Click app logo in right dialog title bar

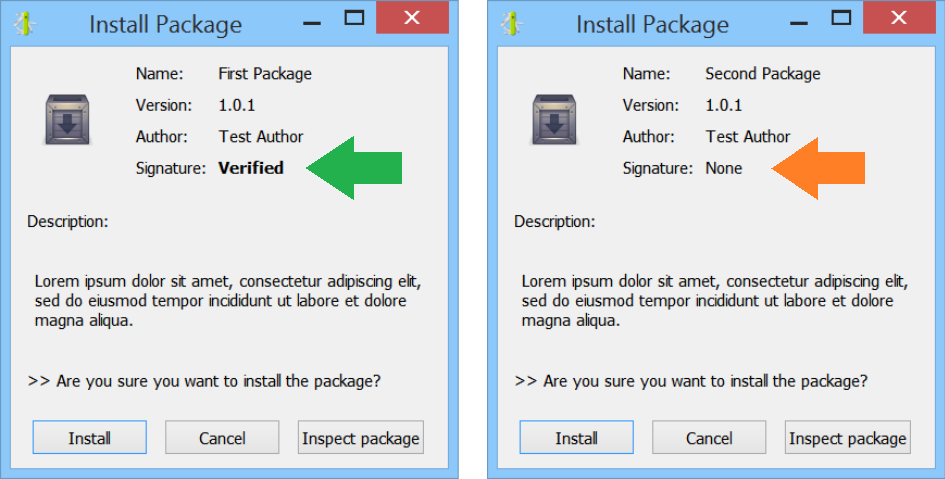(512, 23)
